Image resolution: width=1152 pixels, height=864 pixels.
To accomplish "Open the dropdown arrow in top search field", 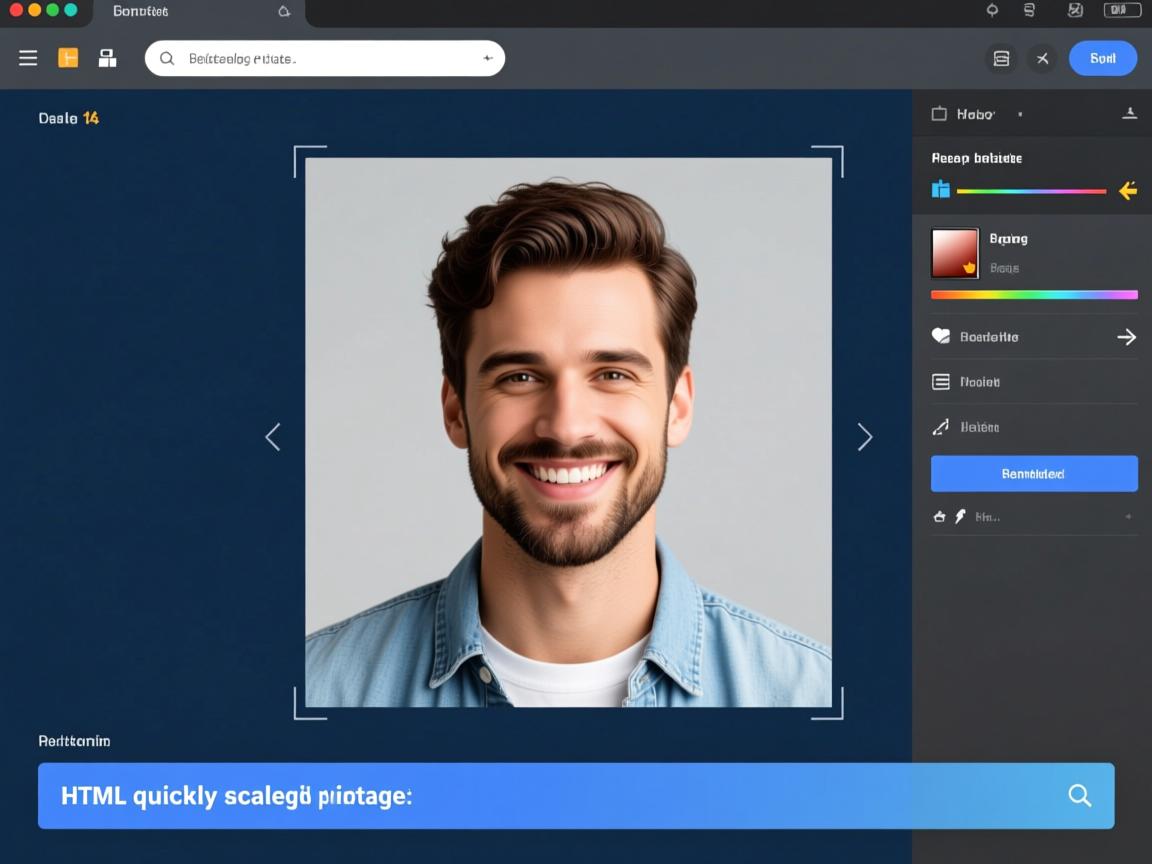I will click(x=488, y=58).
